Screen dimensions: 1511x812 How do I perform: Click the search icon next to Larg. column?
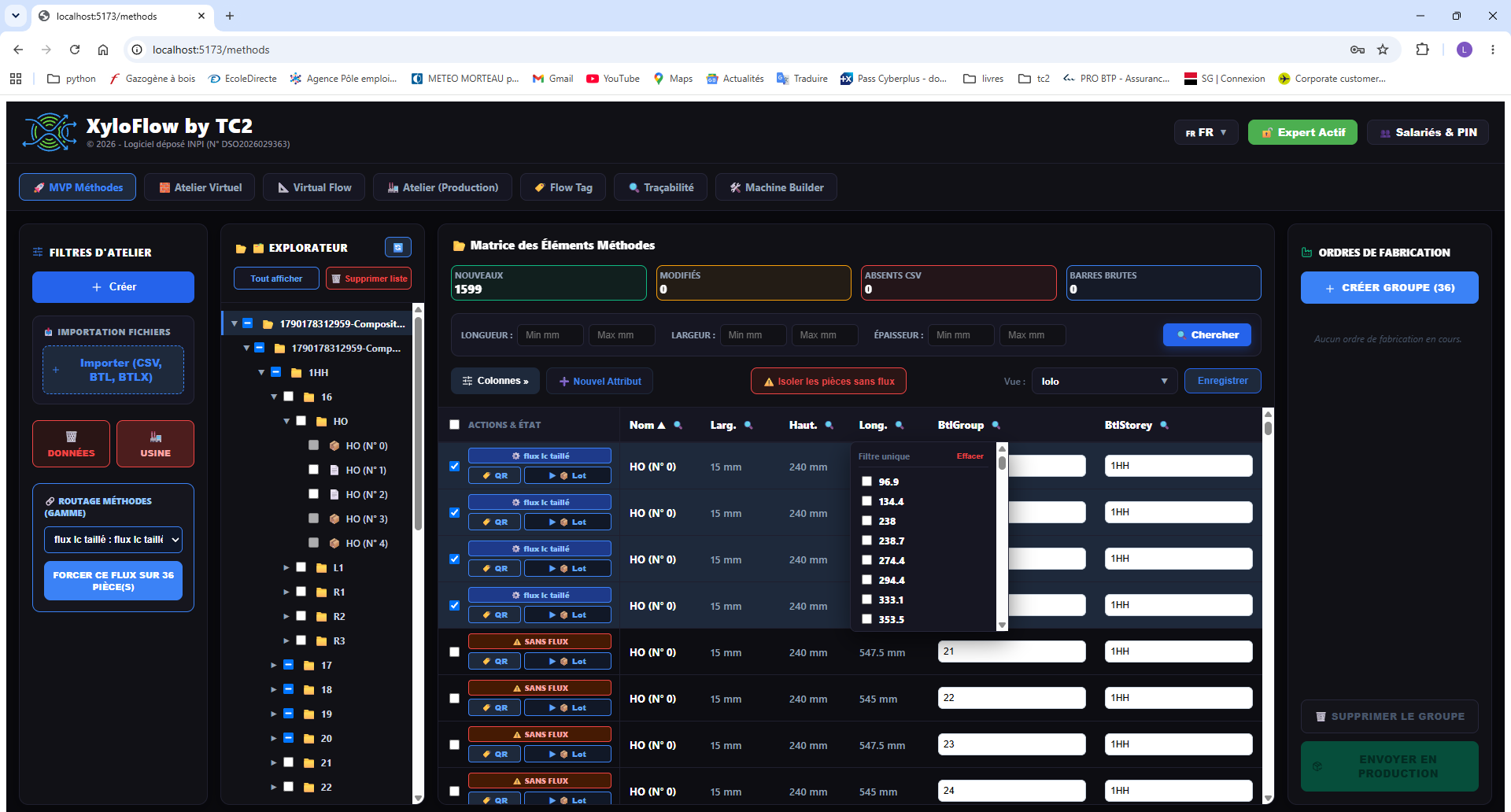coord(748,426)
